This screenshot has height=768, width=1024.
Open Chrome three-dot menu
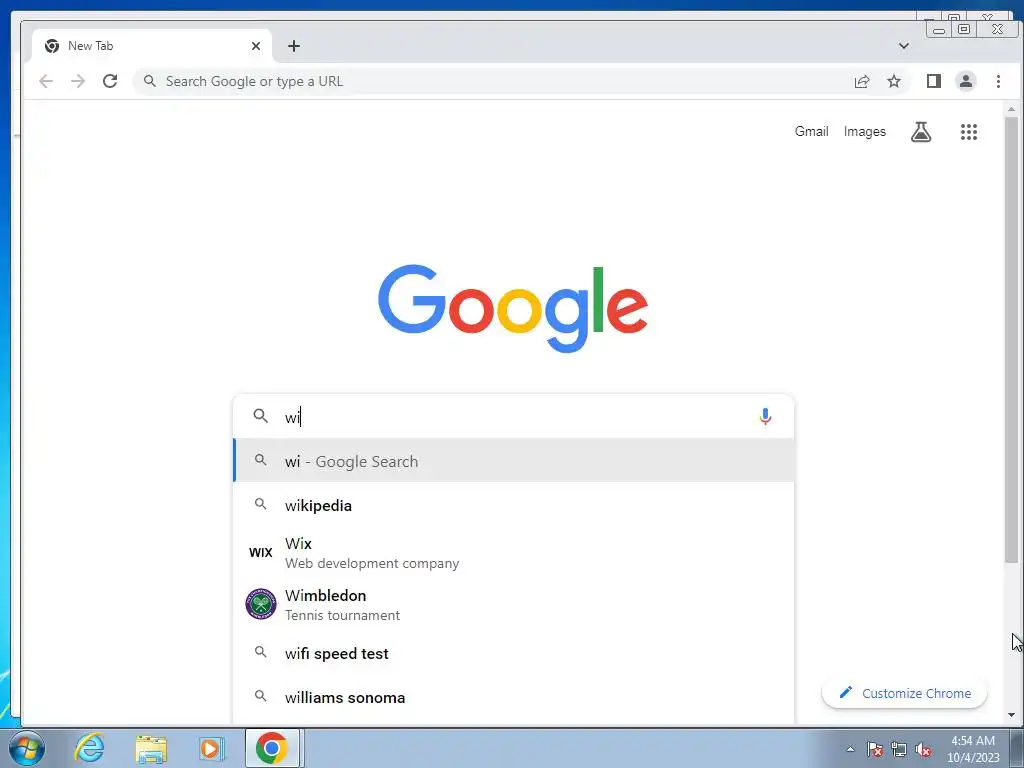998,81
